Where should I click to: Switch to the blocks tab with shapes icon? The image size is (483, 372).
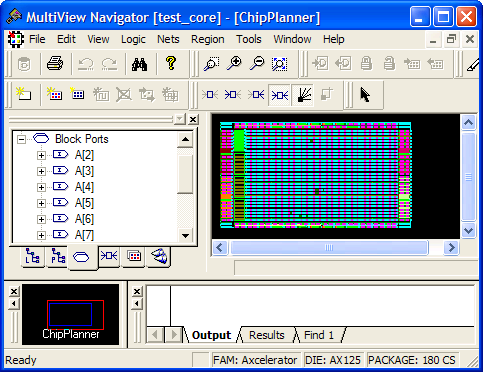(x=159, y=256)
